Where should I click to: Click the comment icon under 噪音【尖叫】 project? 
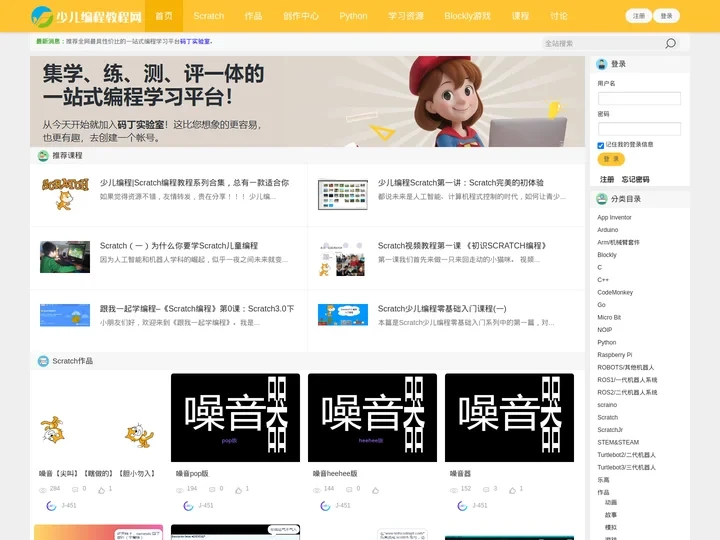pos(75,489)
